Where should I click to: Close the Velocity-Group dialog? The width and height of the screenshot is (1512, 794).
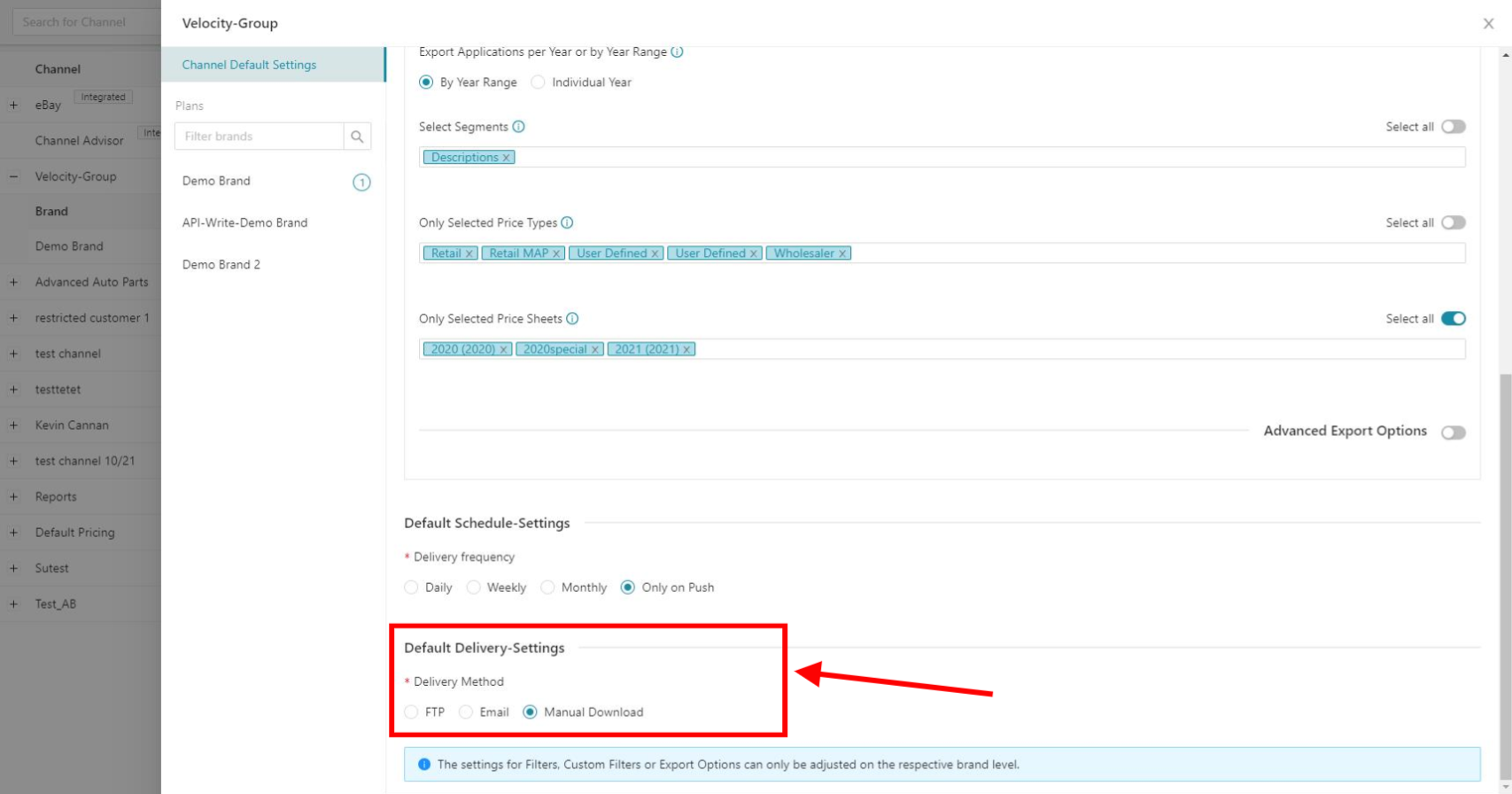tap(1488, 24)
